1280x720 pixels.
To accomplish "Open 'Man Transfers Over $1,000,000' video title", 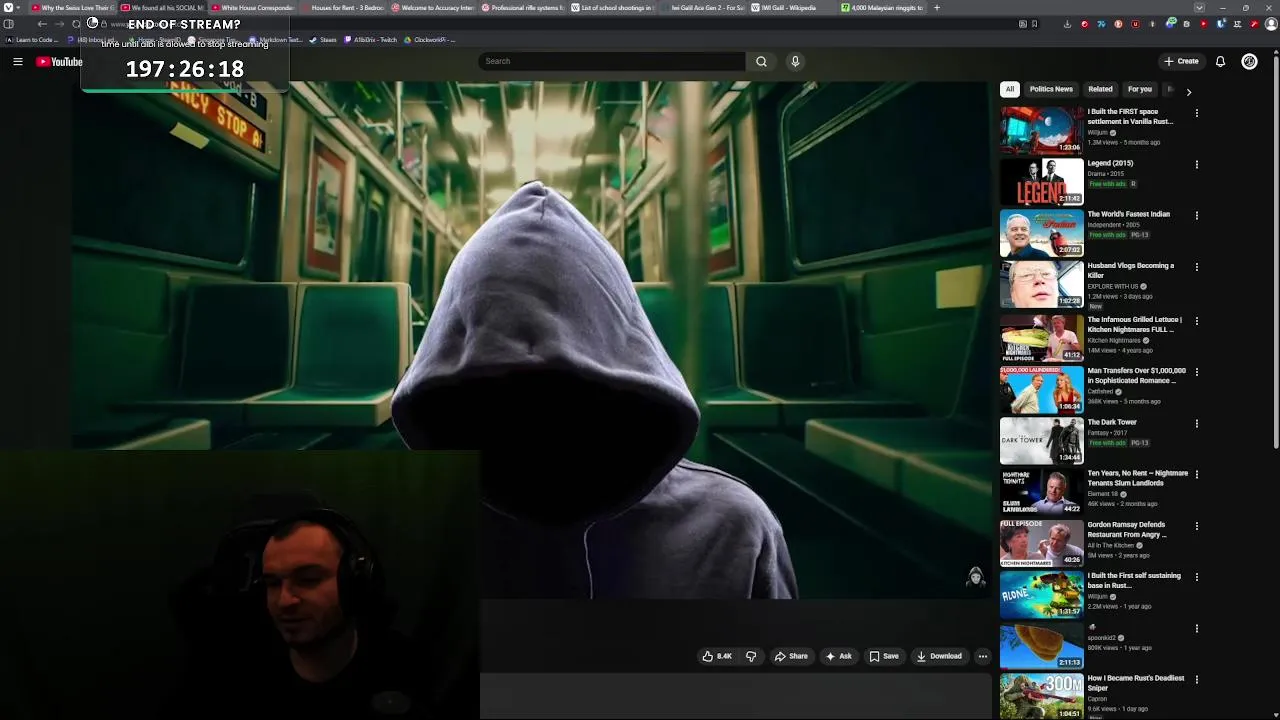I will pos(1137,376).
